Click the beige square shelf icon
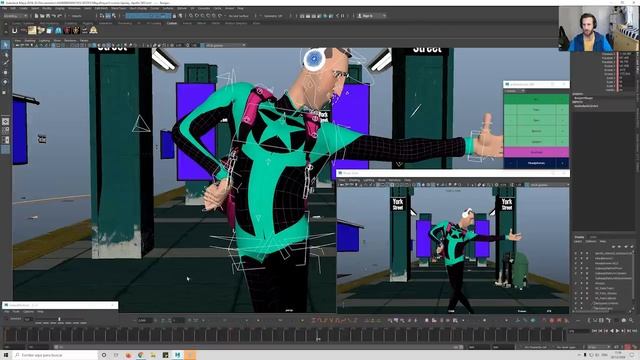The height and width of the screenshot is (360, 640). [32, 31]
